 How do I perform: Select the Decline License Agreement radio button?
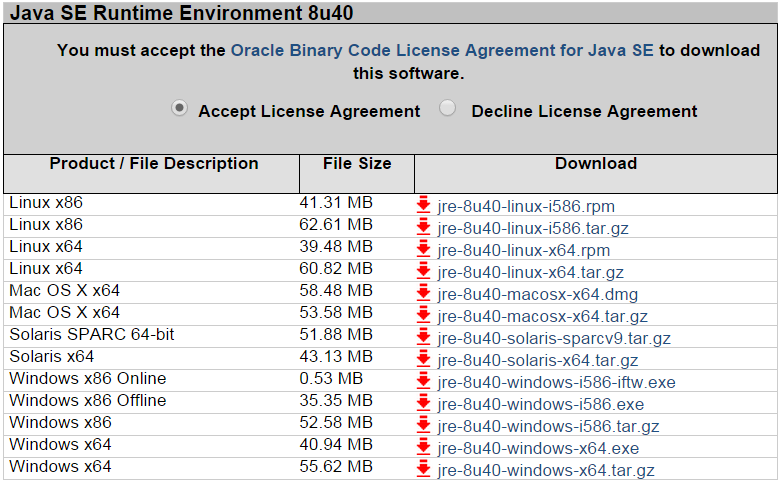coord(448,110)
